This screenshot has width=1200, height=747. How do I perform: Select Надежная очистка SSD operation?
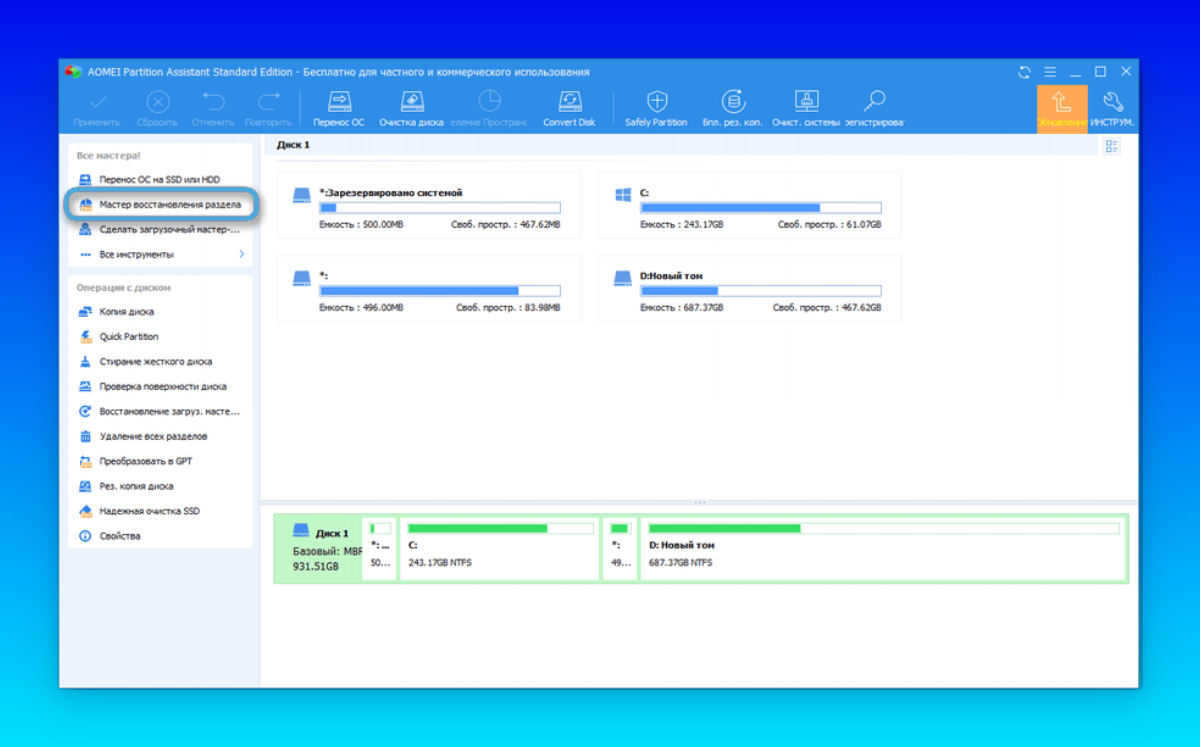[160, 511]
